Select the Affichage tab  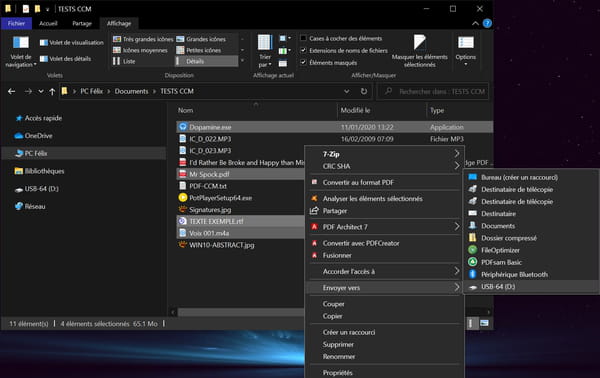[119, 23]
